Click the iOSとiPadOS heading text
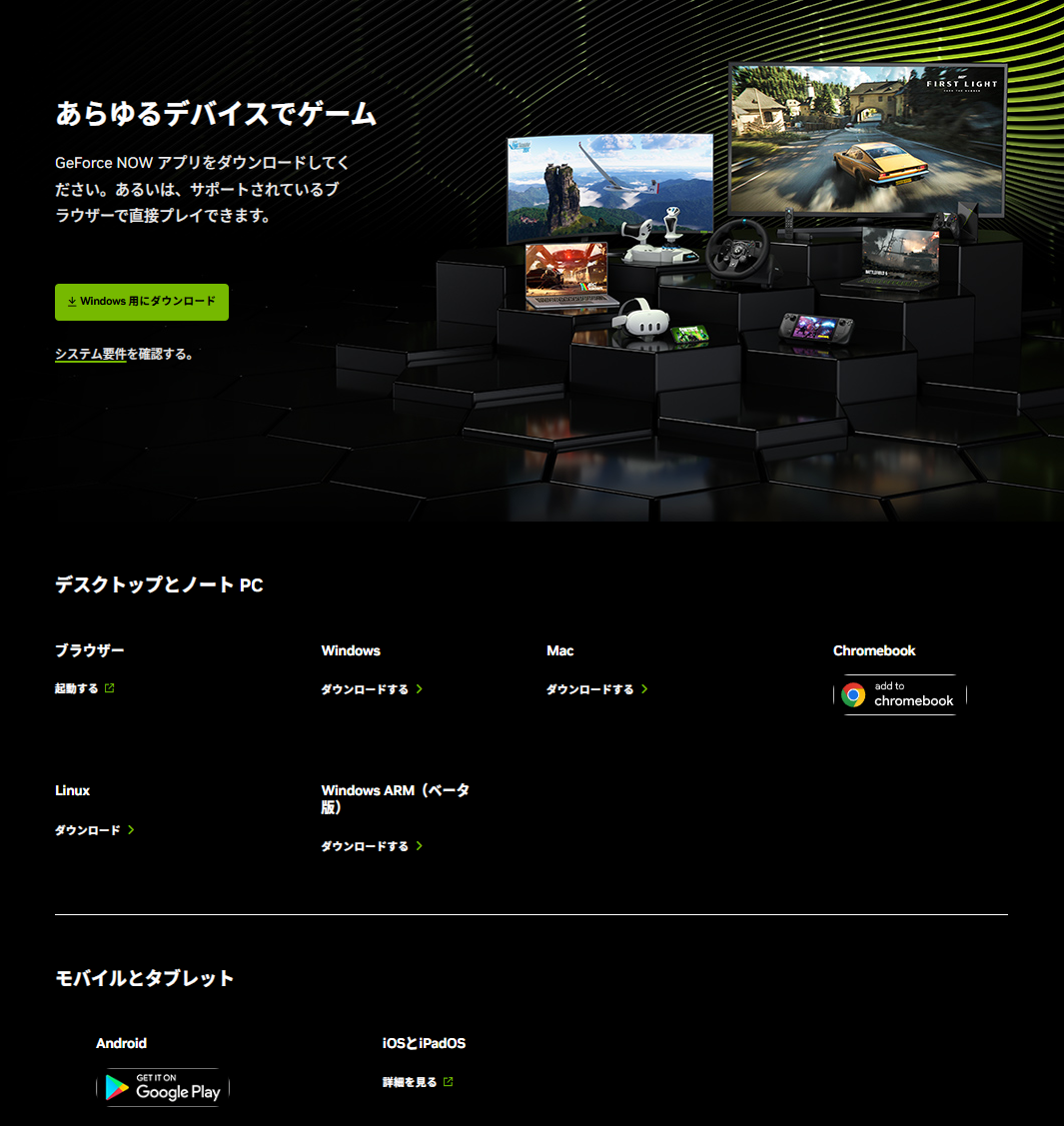 [424, 1043]
